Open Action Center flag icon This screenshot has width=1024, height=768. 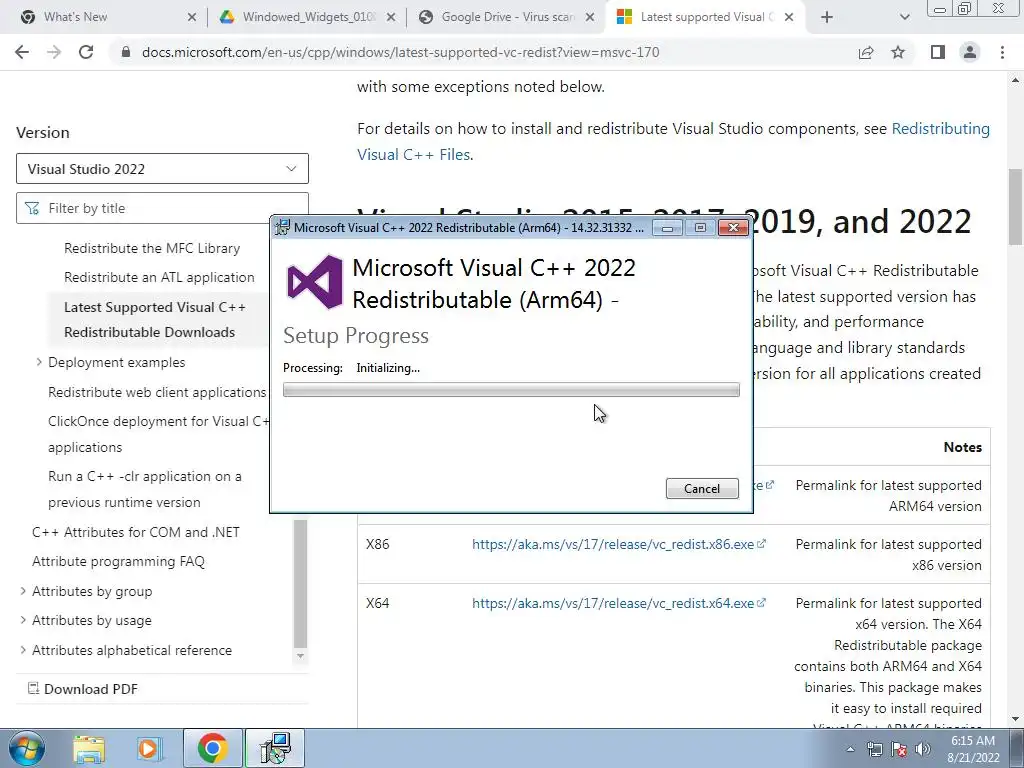click(899, 749)
